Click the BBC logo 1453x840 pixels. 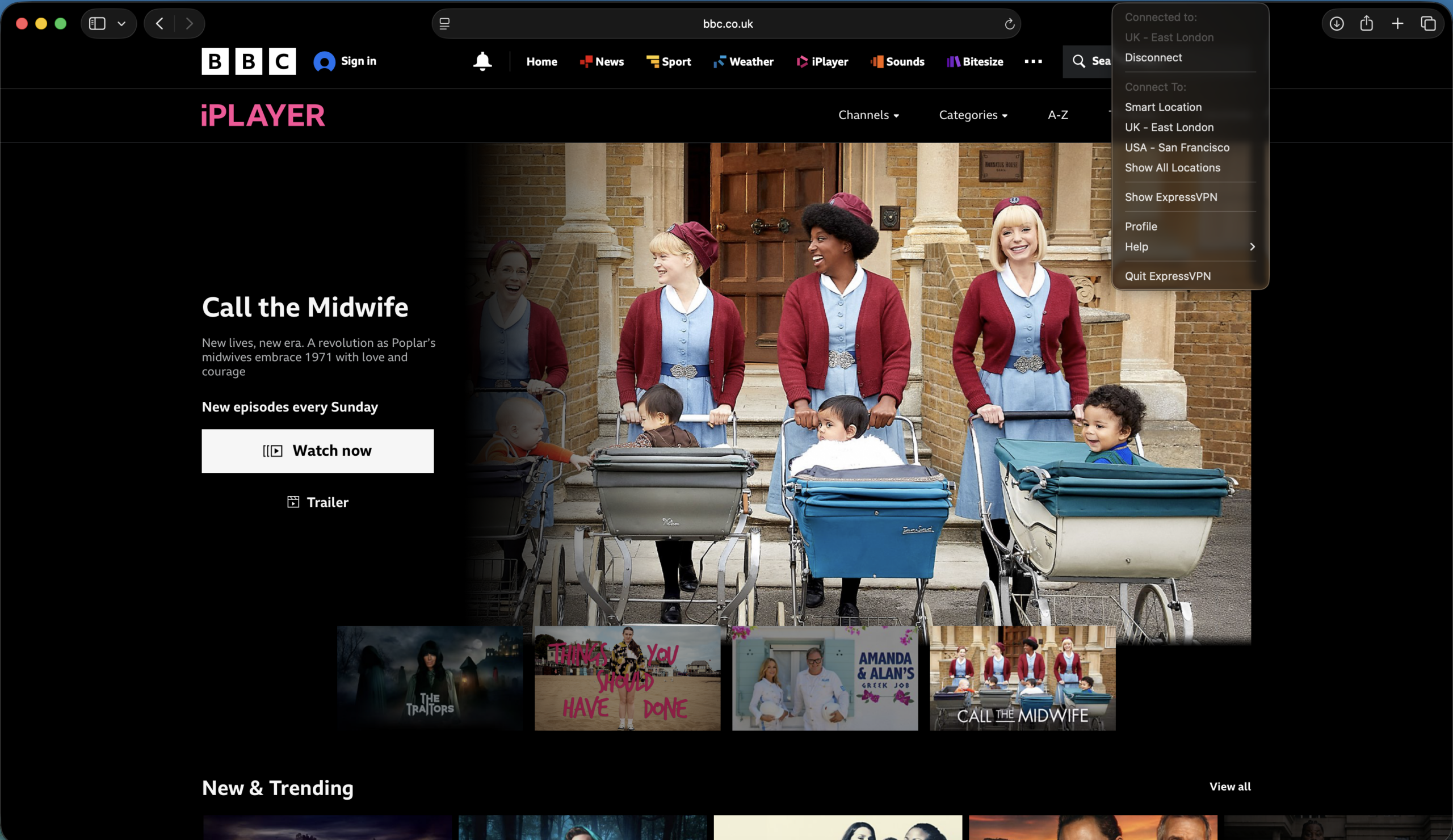click(x=249, y=61)
